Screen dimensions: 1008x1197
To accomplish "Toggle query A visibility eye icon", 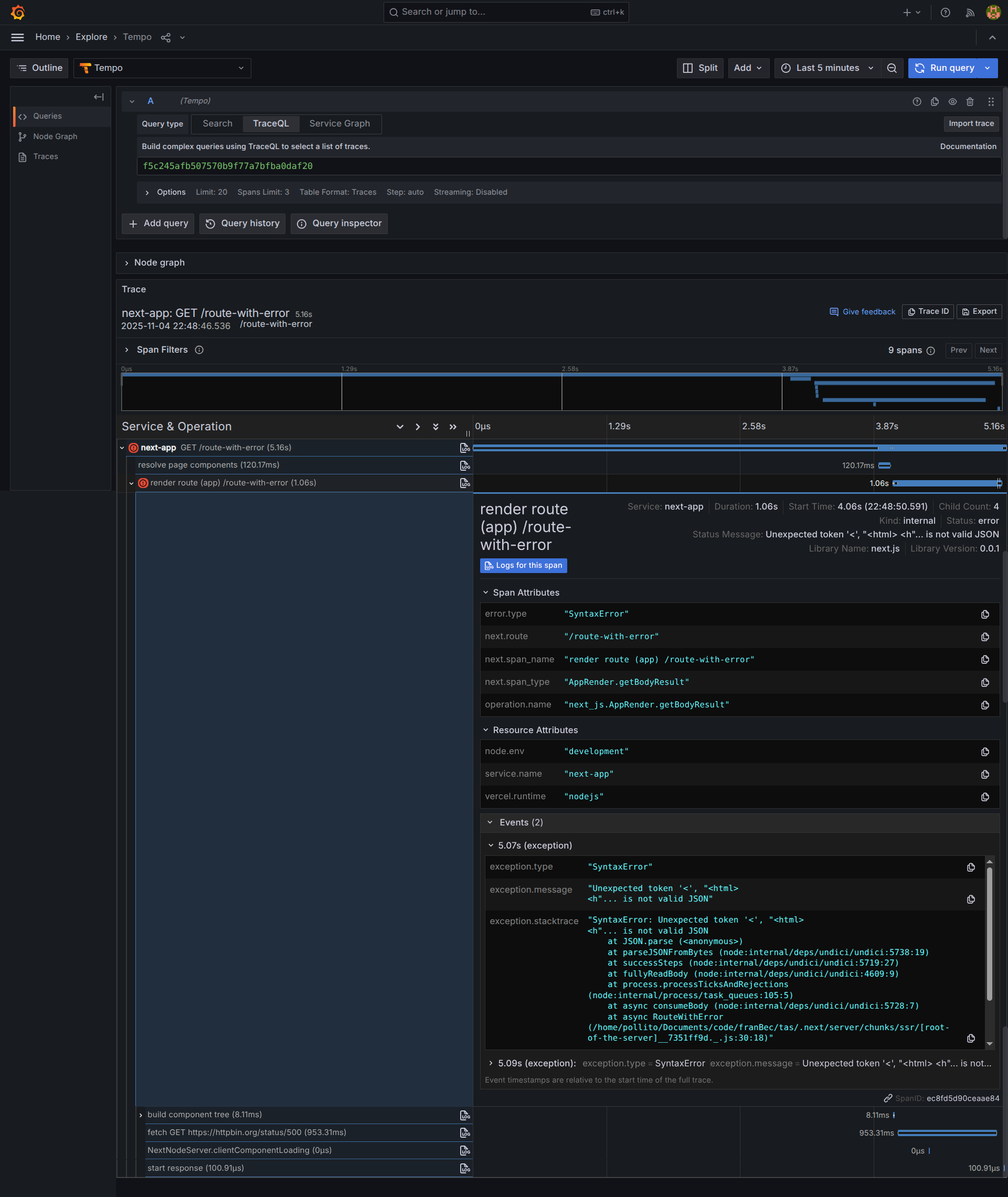I will [x=952, y=102].
